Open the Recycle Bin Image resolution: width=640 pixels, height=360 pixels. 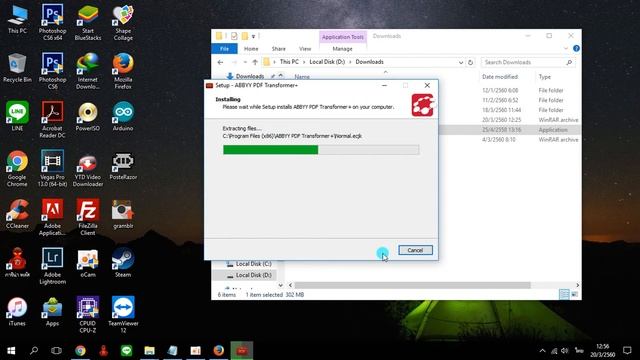(x=17, y=68)
